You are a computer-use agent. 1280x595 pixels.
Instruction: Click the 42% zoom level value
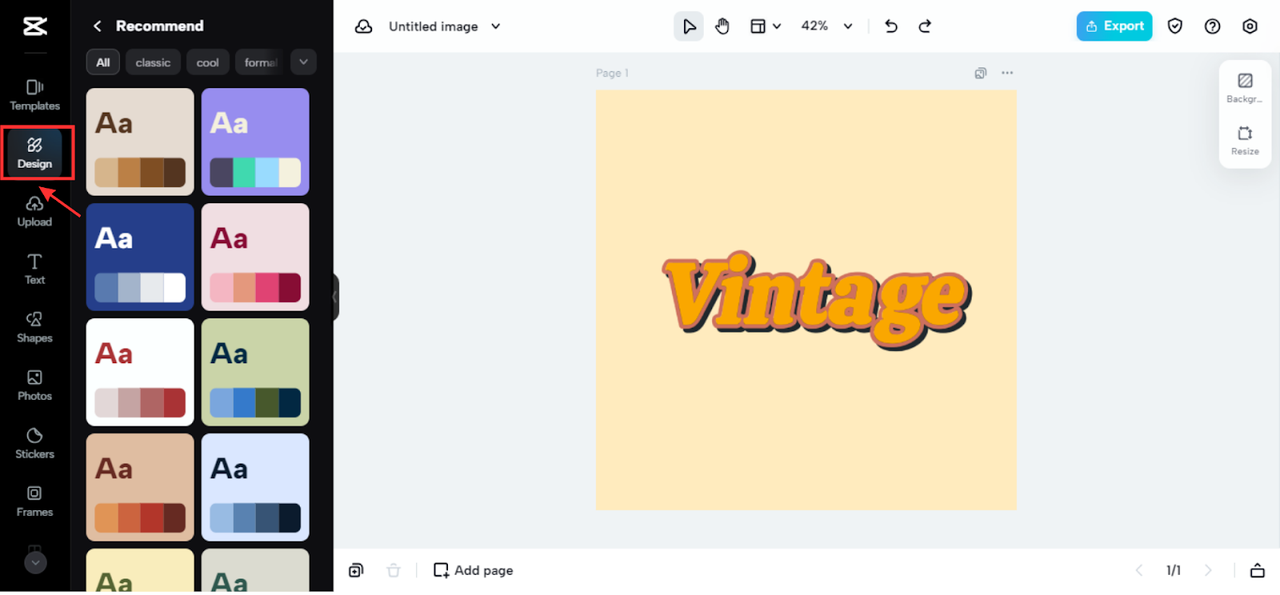point(815,26)
